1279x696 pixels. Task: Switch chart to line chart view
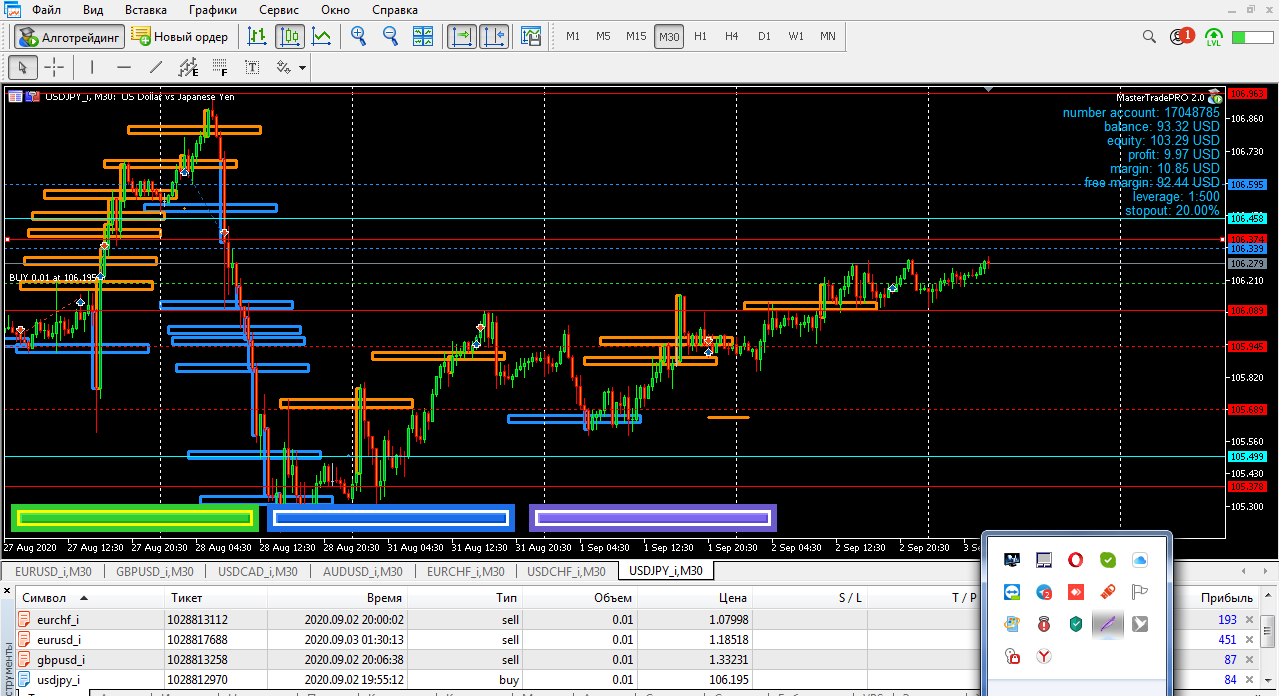tap(322, 37)
